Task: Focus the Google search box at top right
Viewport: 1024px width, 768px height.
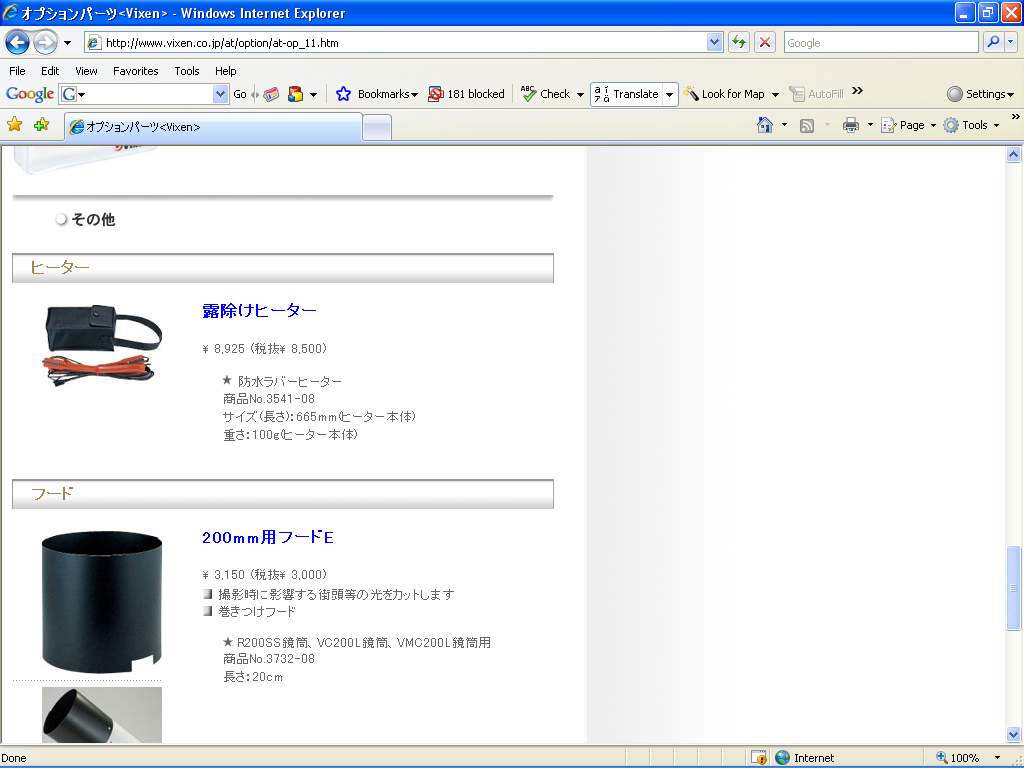Action: pyautogui.click(x=880, y=43)
